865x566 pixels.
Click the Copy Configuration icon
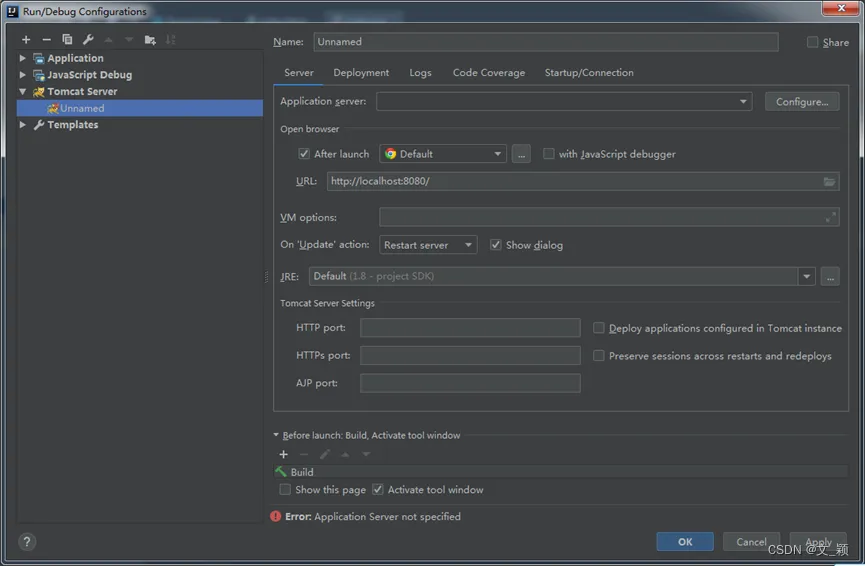point(67,40)
